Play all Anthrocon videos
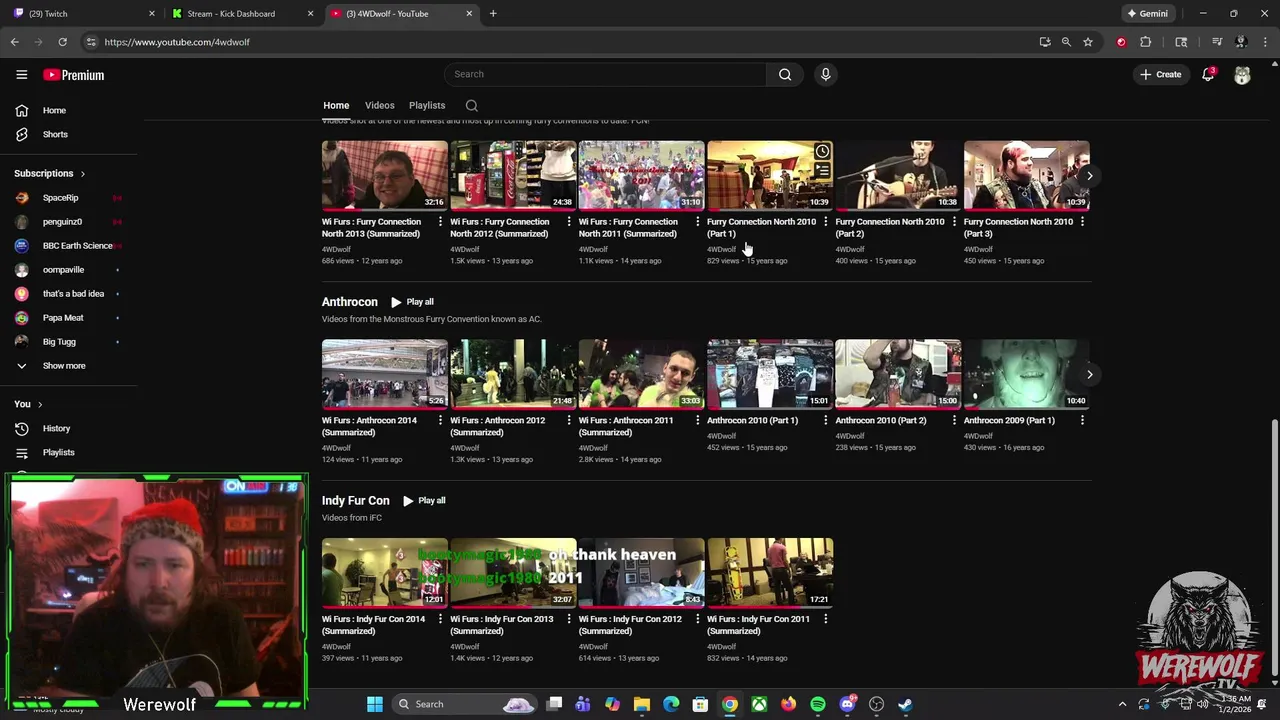The width and height of the screenshot is (1280, 720). (412, 302)
